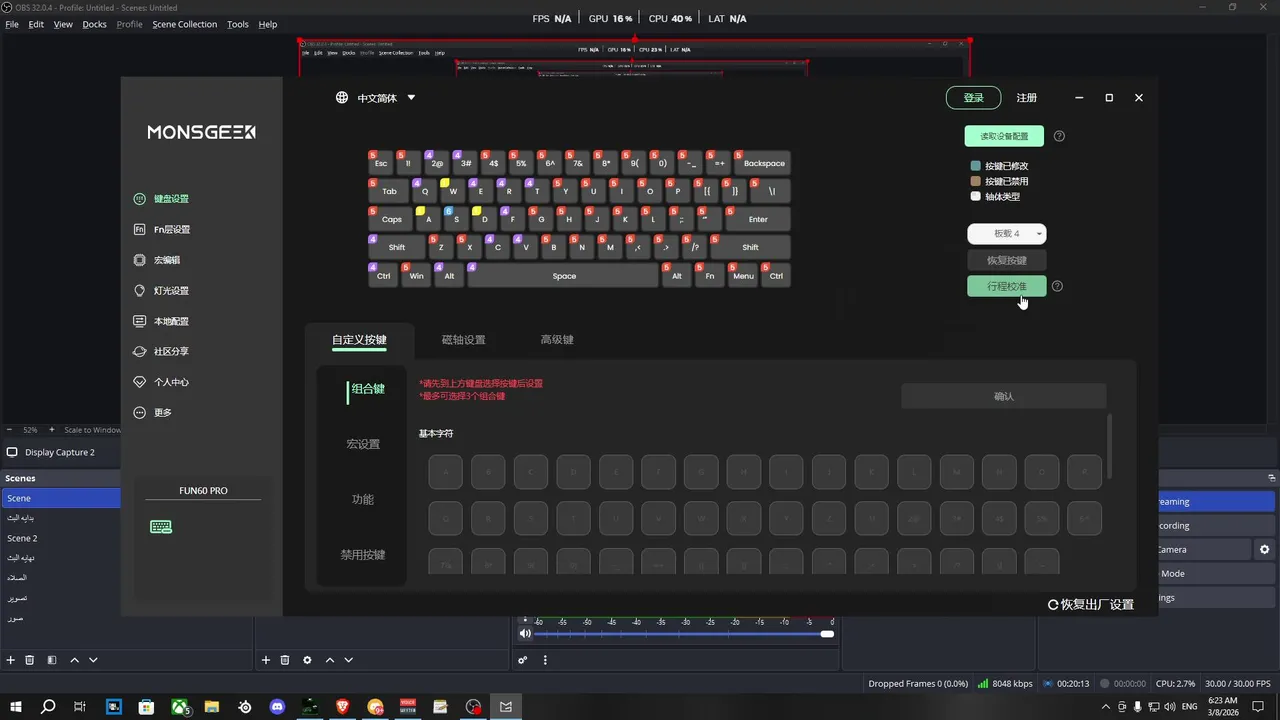
Task: Mute audio with the mixer speaker icon
Action: (525, 634)
